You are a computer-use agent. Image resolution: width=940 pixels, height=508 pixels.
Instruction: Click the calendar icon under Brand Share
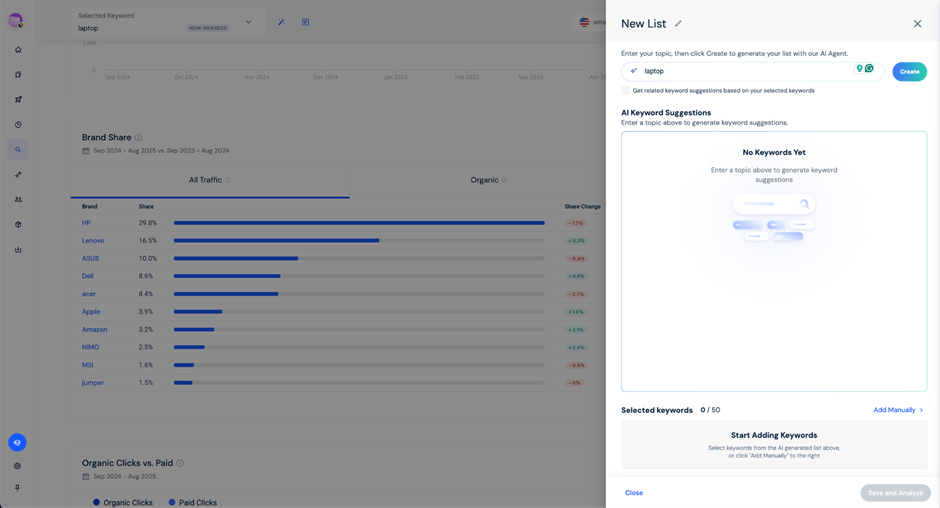coord(86,151)
